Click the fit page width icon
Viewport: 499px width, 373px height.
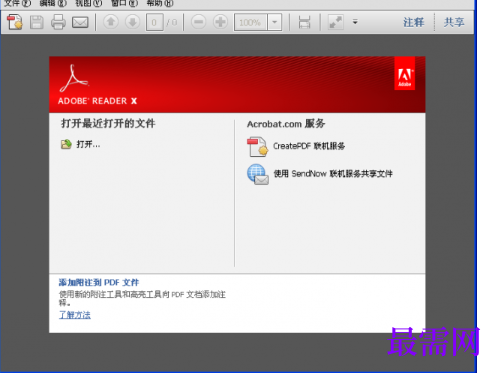[x=304, y=22]
